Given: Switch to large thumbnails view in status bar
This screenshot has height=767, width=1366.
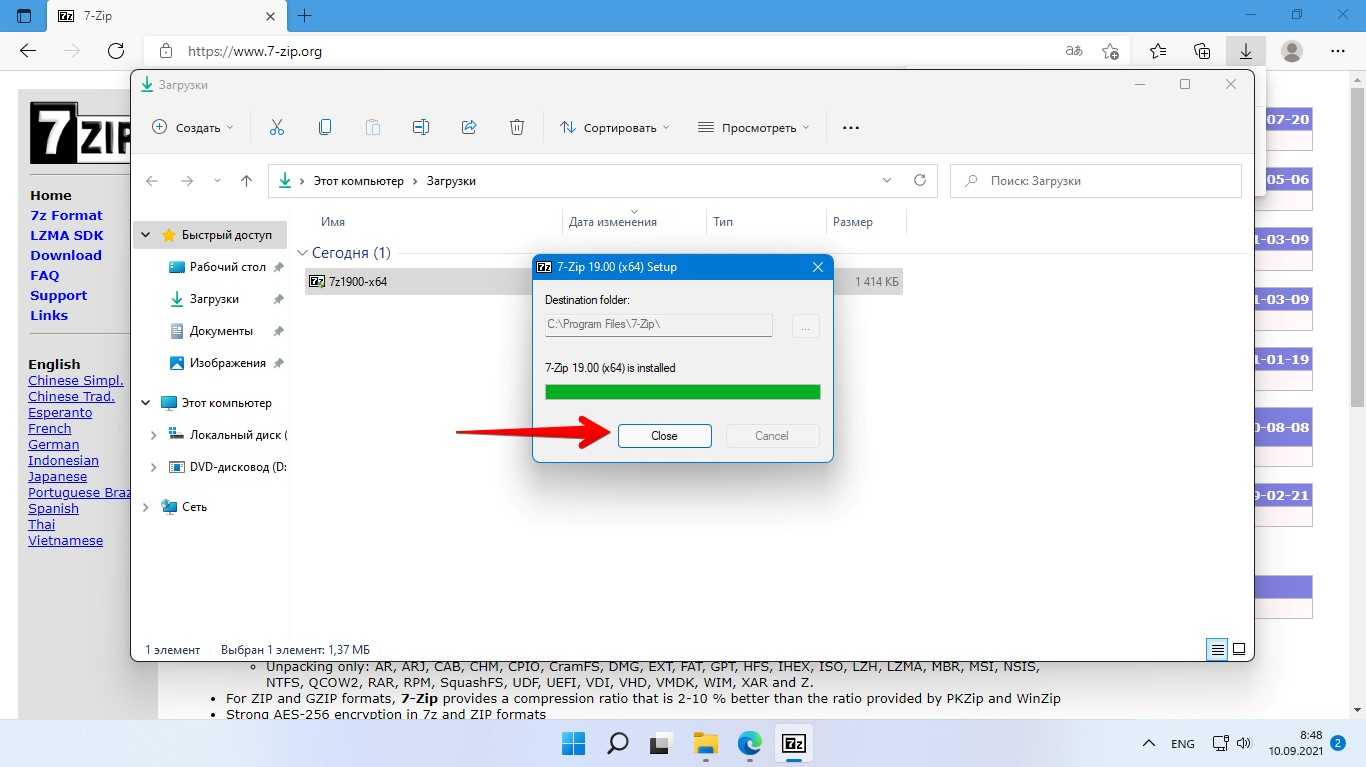Looking at the screenshot, I should click(x=1239, y=649).
